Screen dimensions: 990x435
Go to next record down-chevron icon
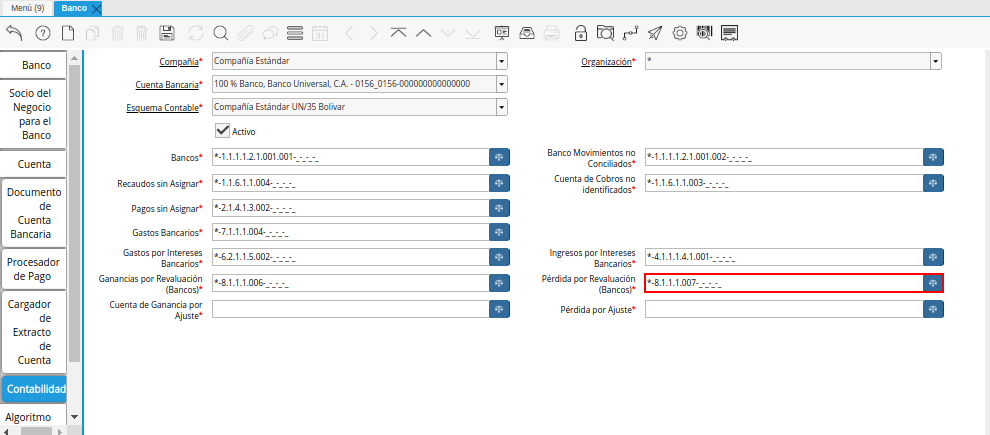(x=448, y=33)
